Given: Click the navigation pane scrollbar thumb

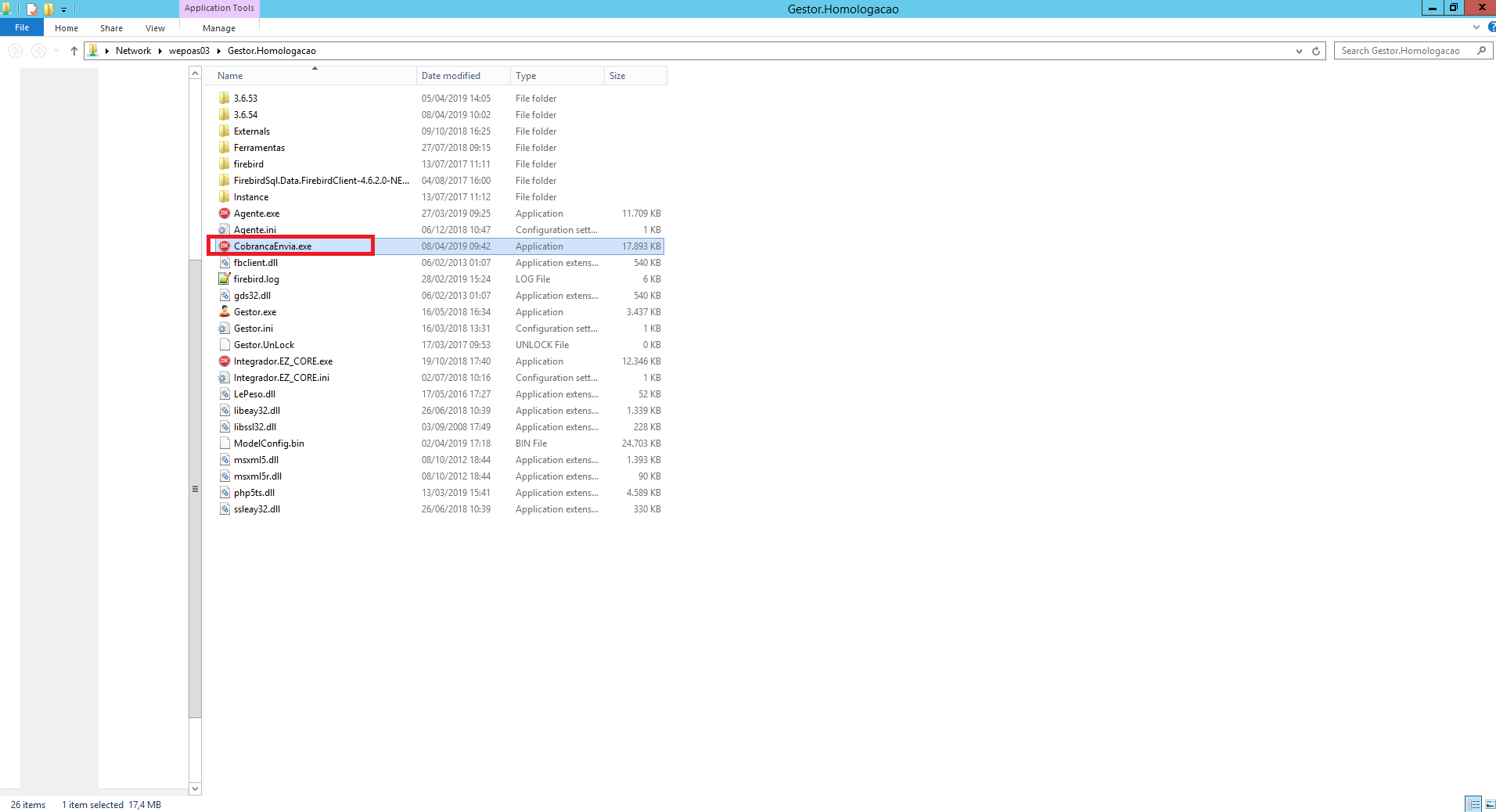Looking at the screenshot, I should click(195, 489).
